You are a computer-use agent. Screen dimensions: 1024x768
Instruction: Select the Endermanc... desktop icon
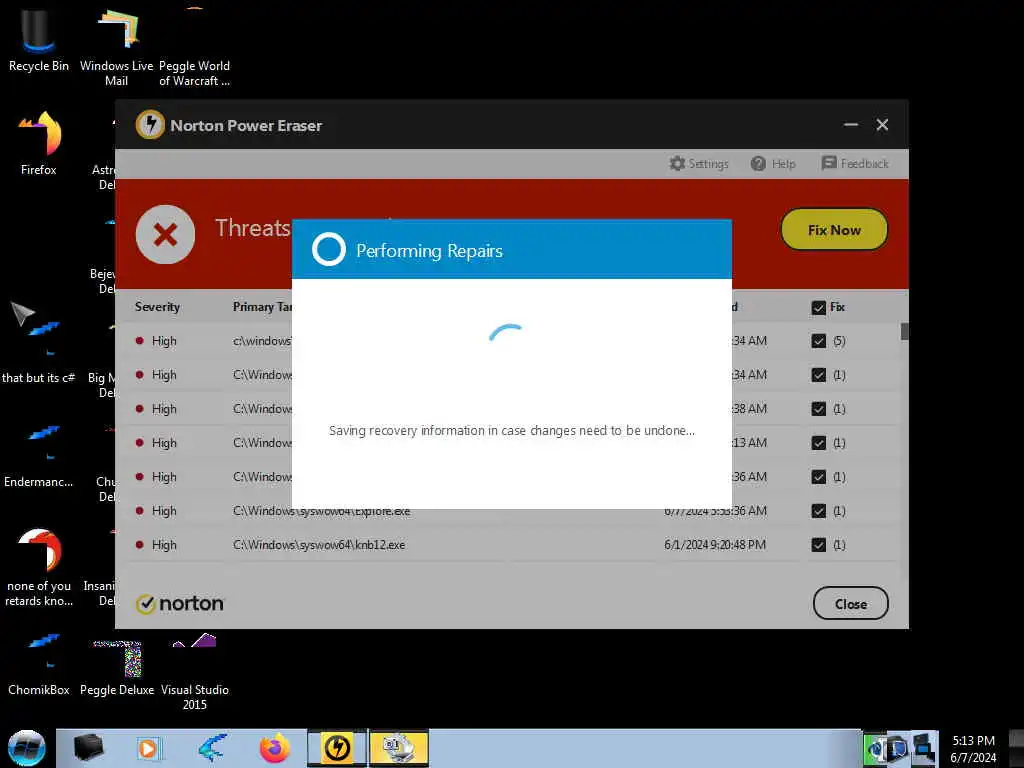click(38, 455)
